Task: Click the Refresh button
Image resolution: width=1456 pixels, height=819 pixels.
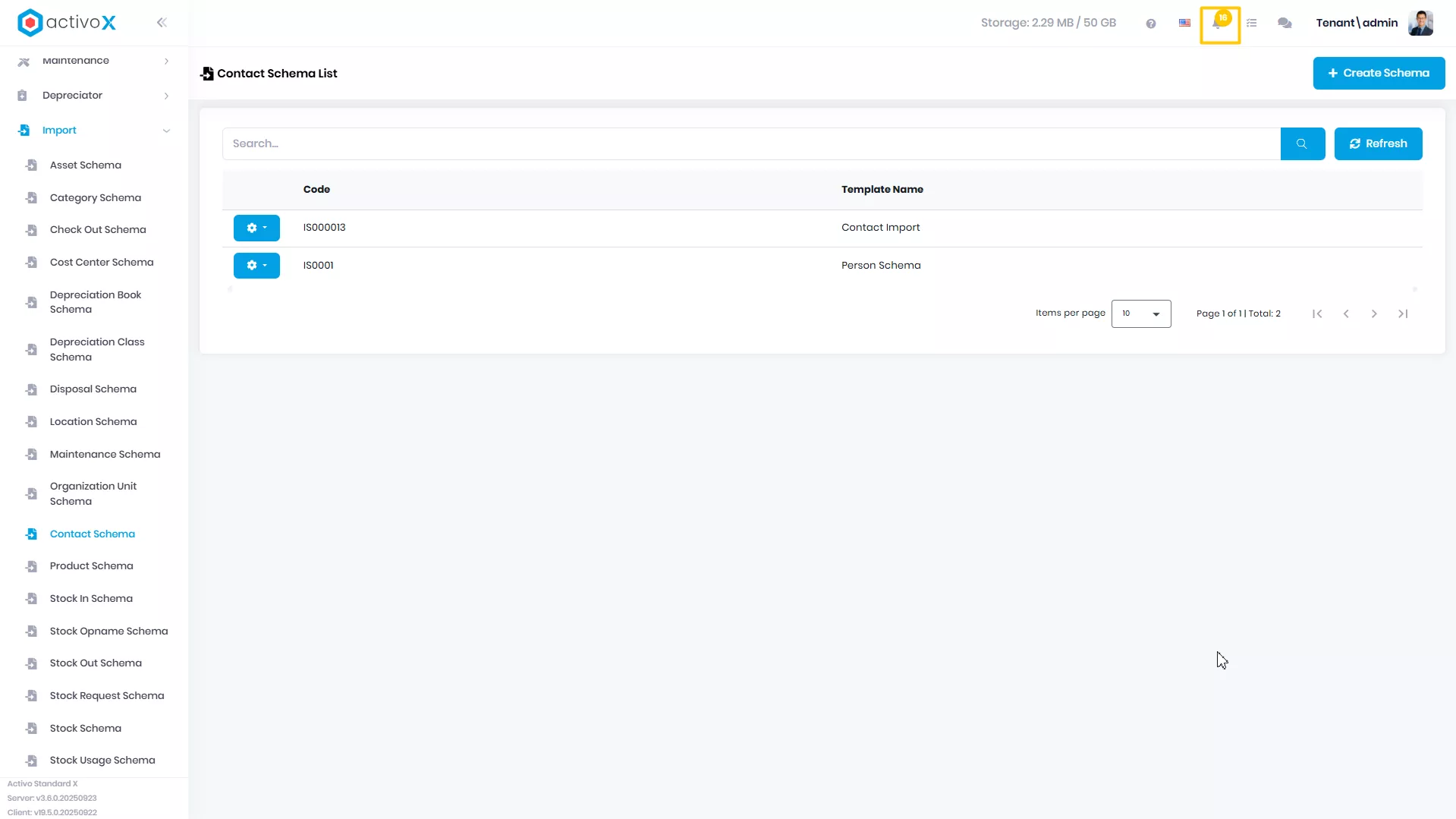Action: (x=1378, y=143)
